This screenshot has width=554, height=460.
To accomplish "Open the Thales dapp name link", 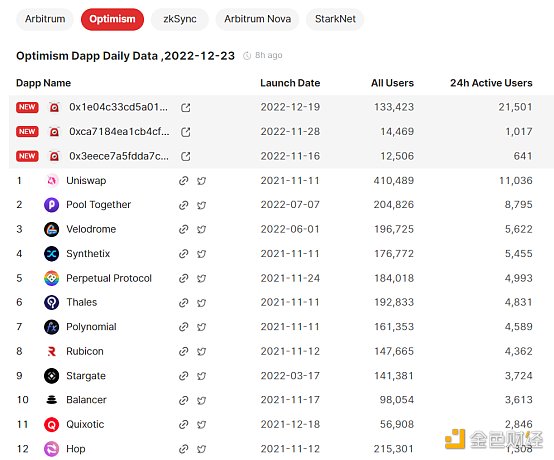I will (x=82, y=302).
